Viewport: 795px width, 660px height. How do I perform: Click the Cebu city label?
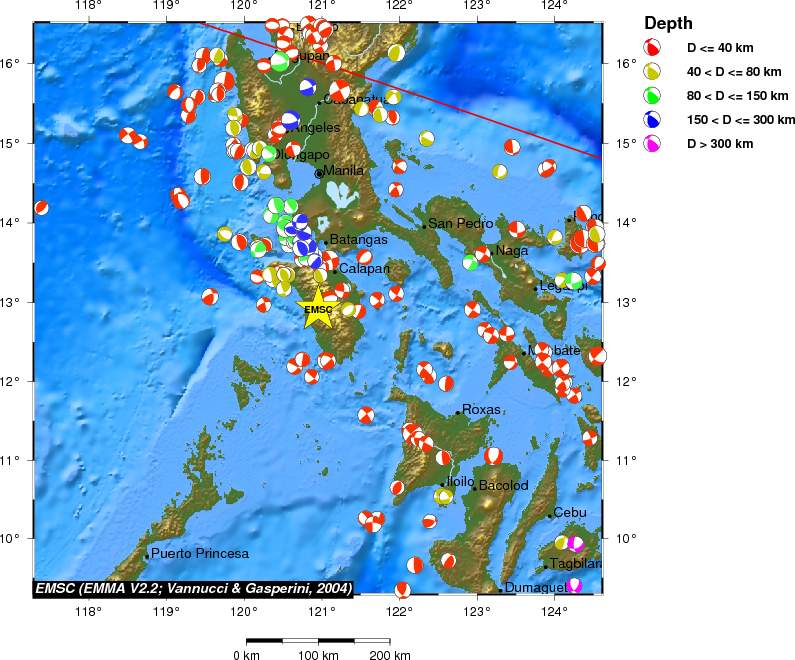tap(569, 513)
